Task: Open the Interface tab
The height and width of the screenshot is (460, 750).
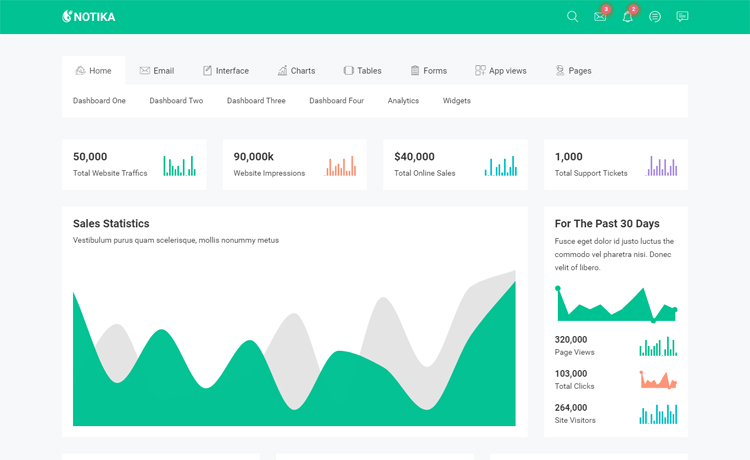Action: [x=225, y=71]
